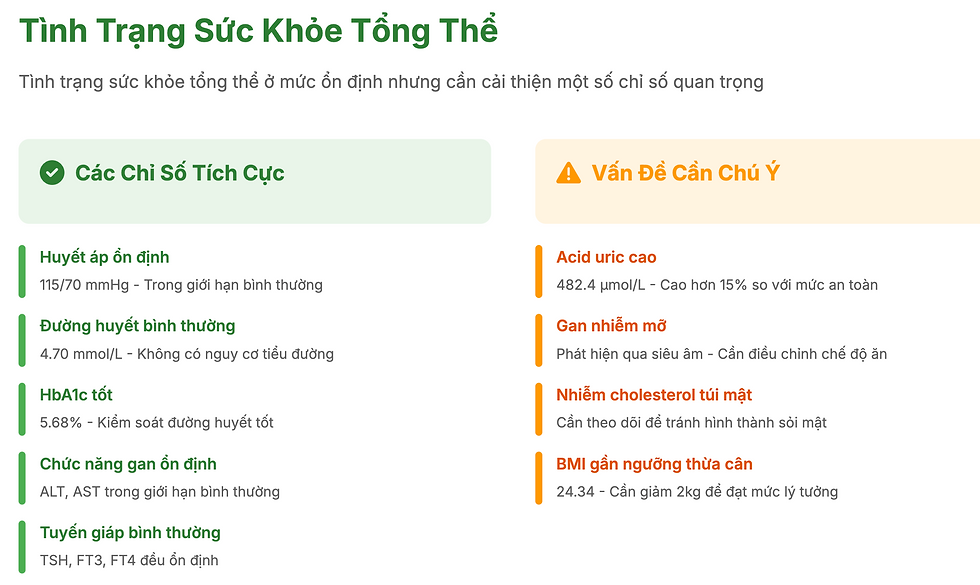980x585 pixels.
Task: Click the green bar beside "Huyết áp ổn định"
Action: (x=22, y=271)
